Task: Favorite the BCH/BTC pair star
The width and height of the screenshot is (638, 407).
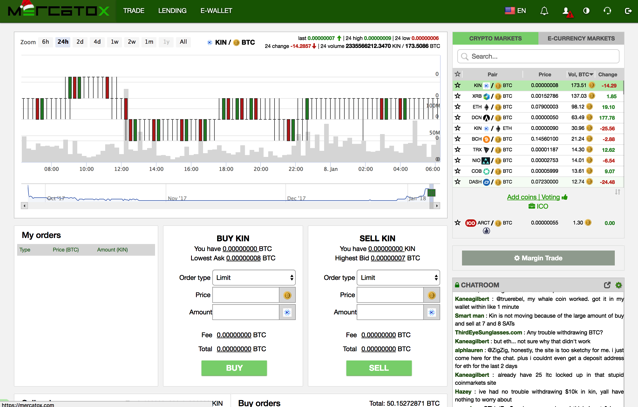Action: click(458, 139)
